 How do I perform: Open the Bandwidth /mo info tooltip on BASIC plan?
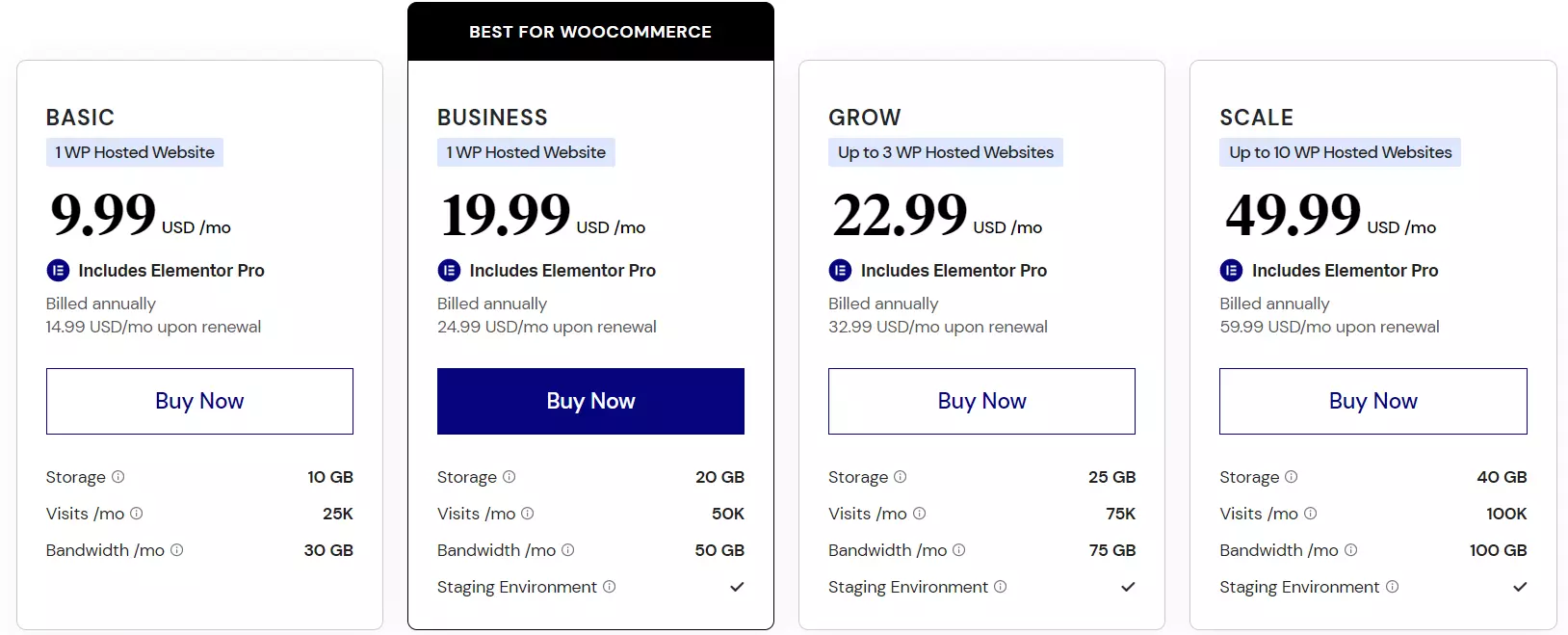pyautogui.click(x=177, y=550)
